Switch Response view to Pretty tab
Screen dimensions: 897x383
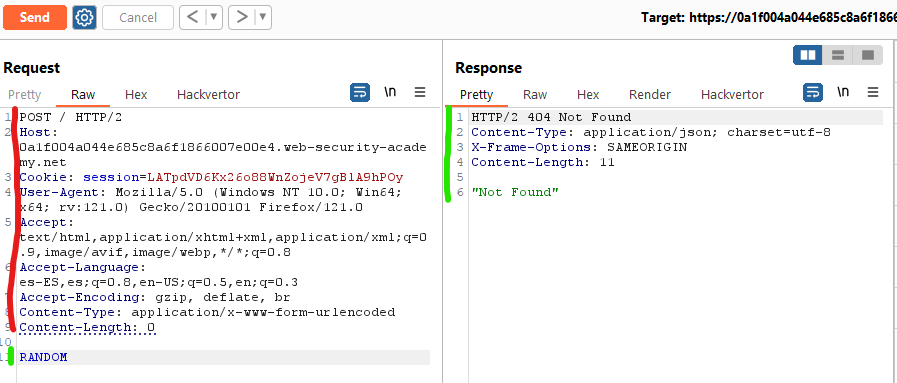pyautogui.click(x=477, y=95)
